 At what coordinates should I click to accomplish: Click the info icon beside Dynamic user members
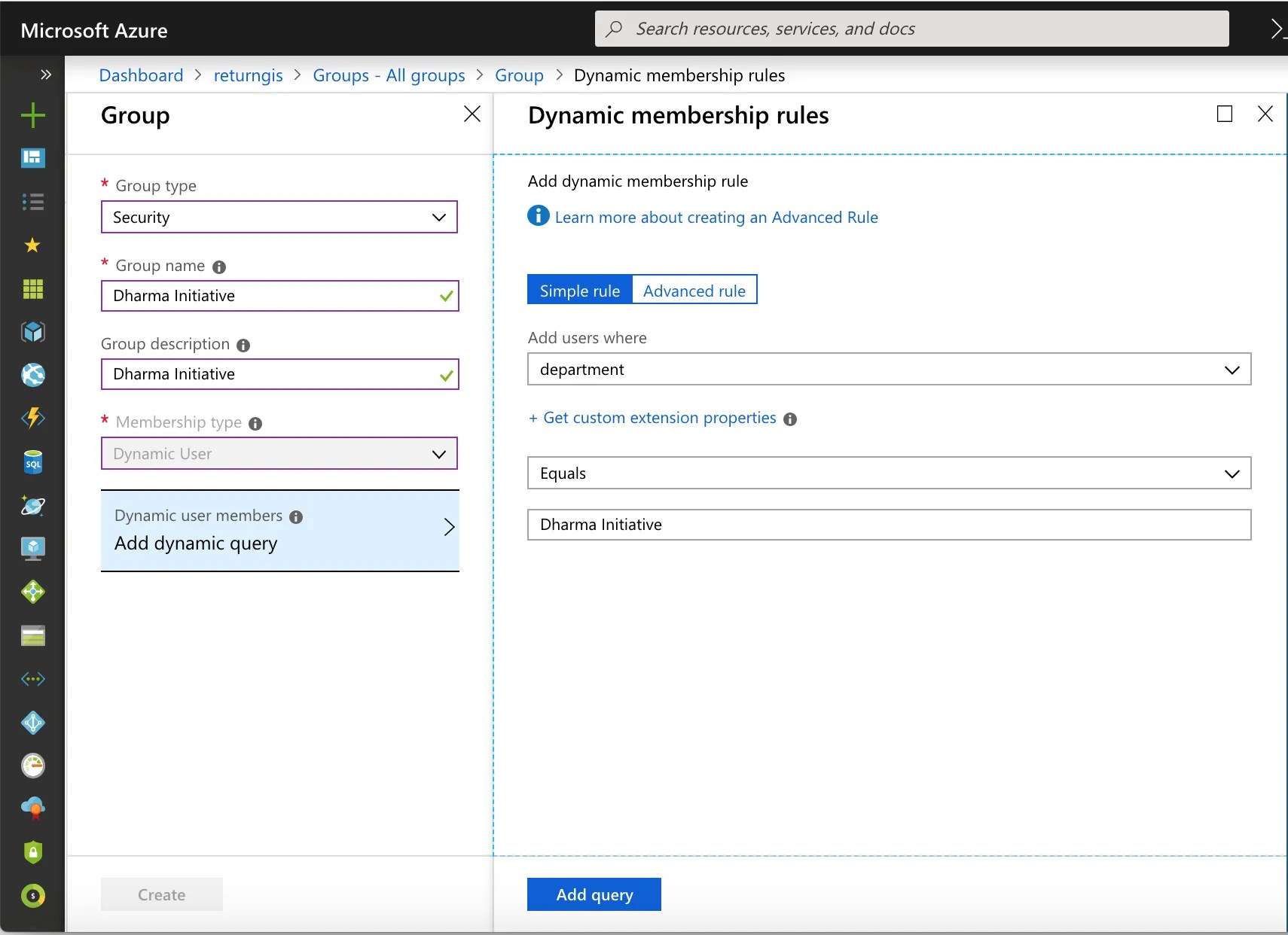[296, 517]
